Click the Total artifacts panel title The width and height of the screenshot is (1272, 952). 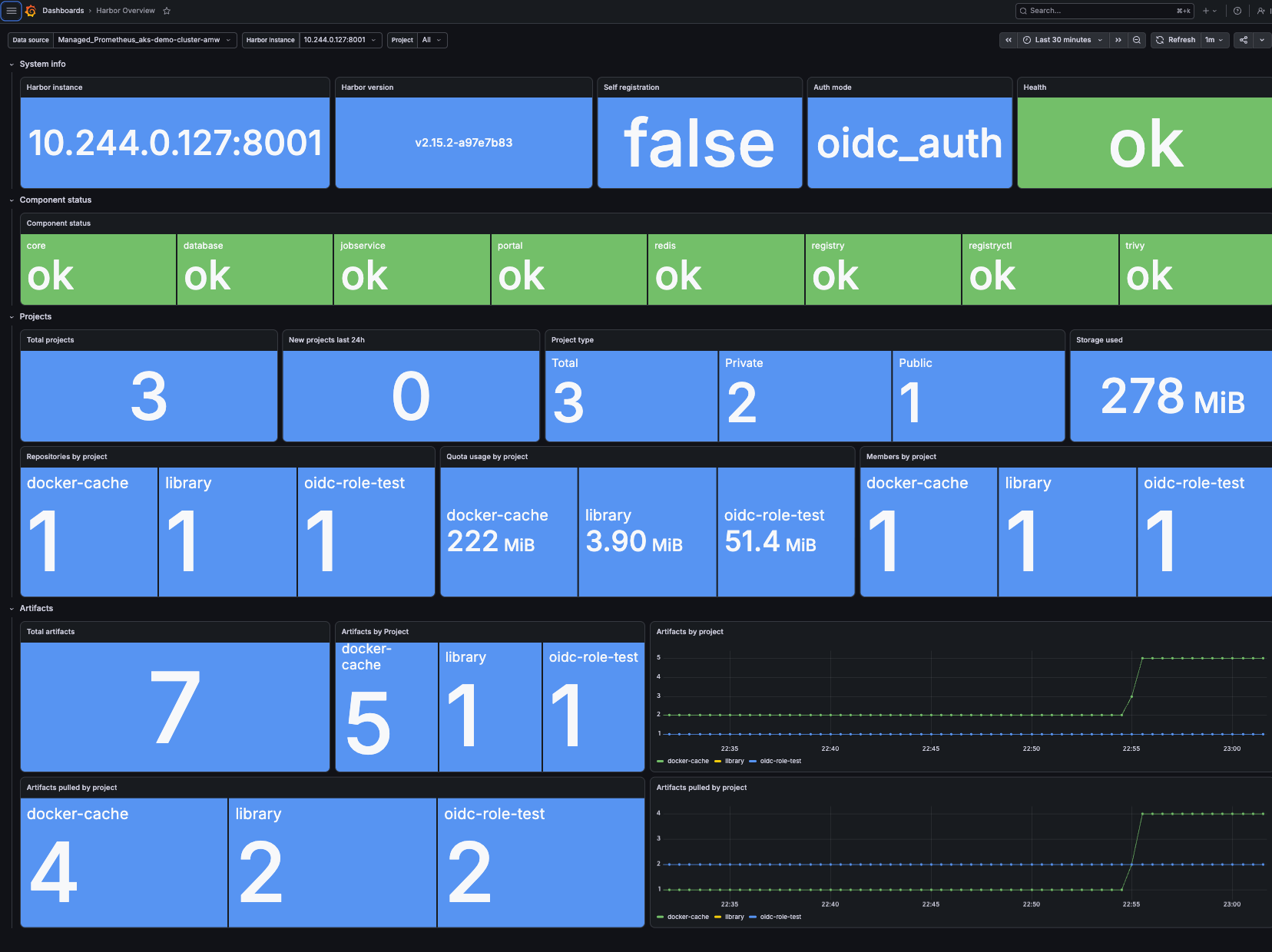[51, 632]
